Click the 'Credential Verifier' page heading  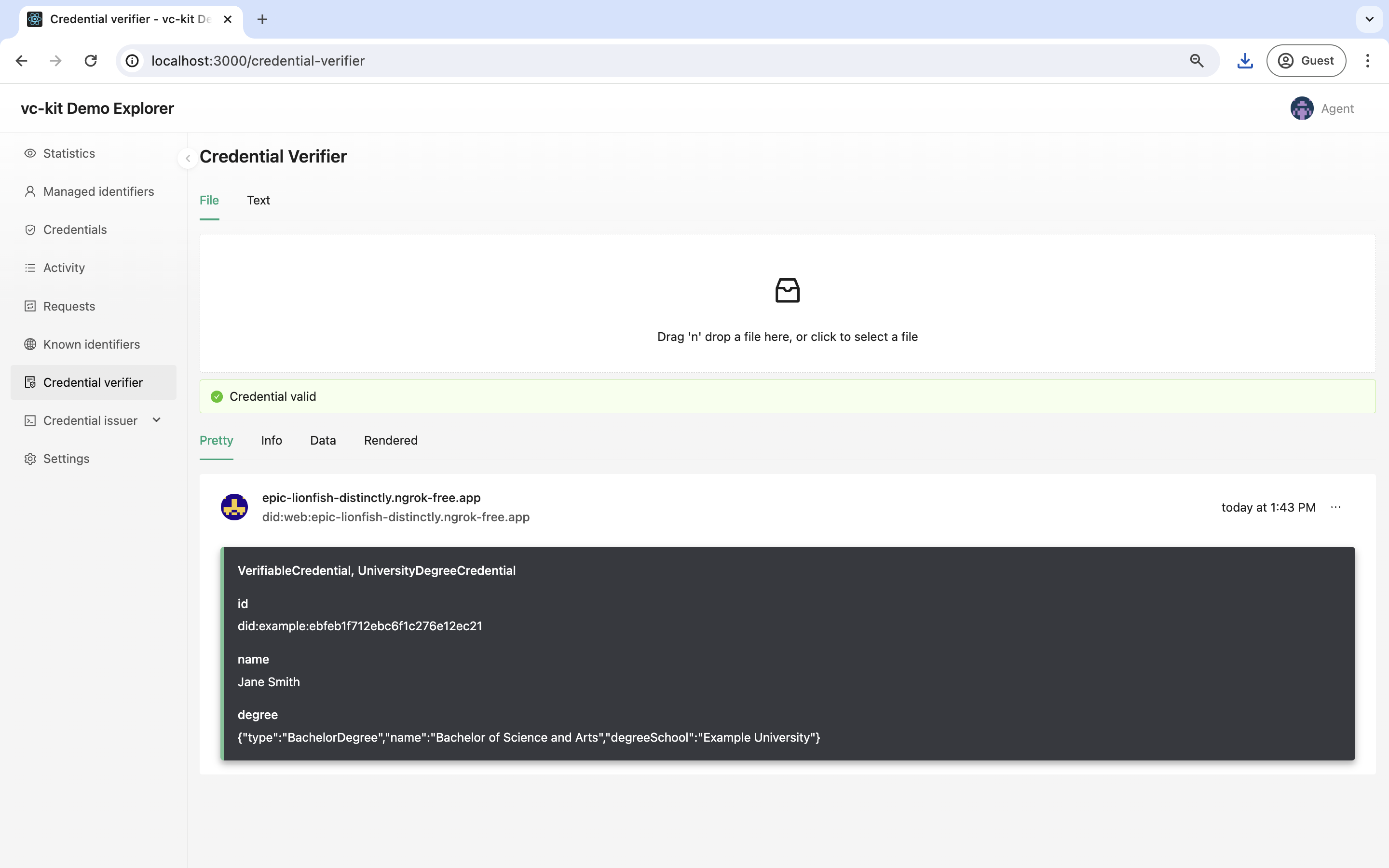[x=273, y=157]
